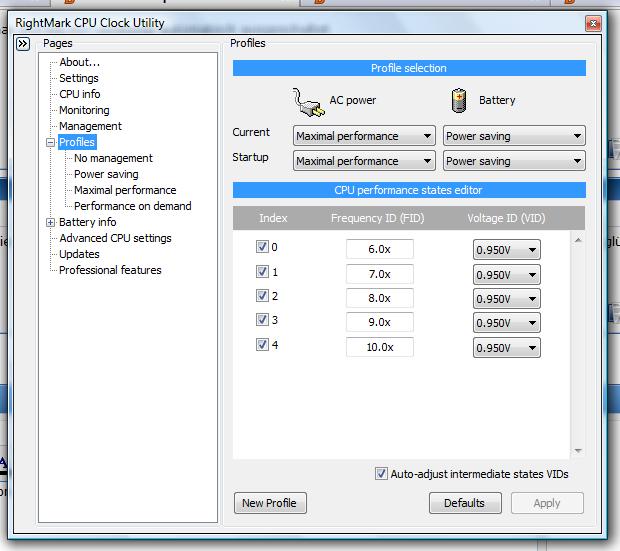620x551 pixels.
Task: Open the Management page
Action: pos(90,126)
